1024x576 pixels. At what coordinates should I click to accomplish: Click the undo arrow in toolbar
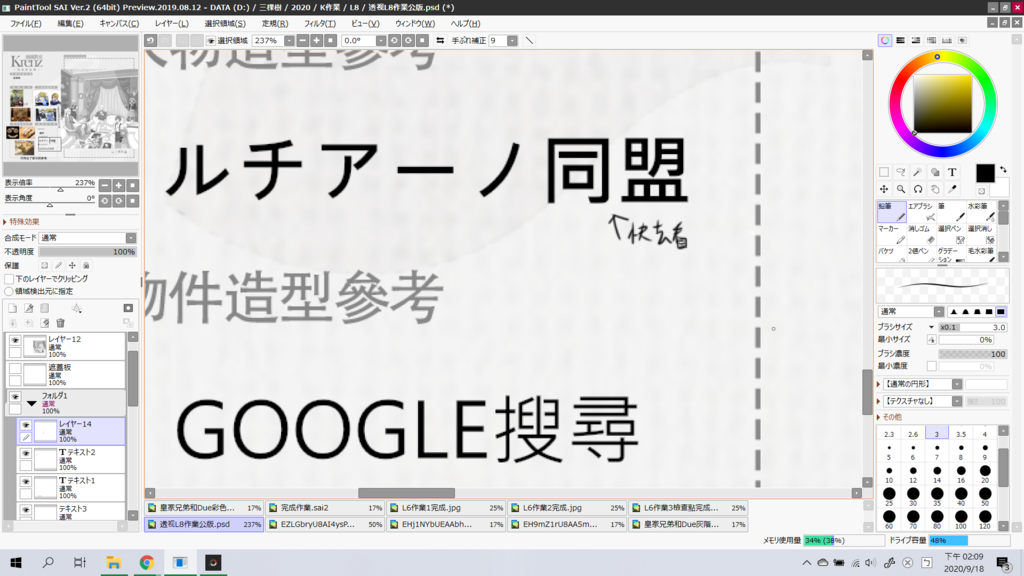click(x=150, y=40)
